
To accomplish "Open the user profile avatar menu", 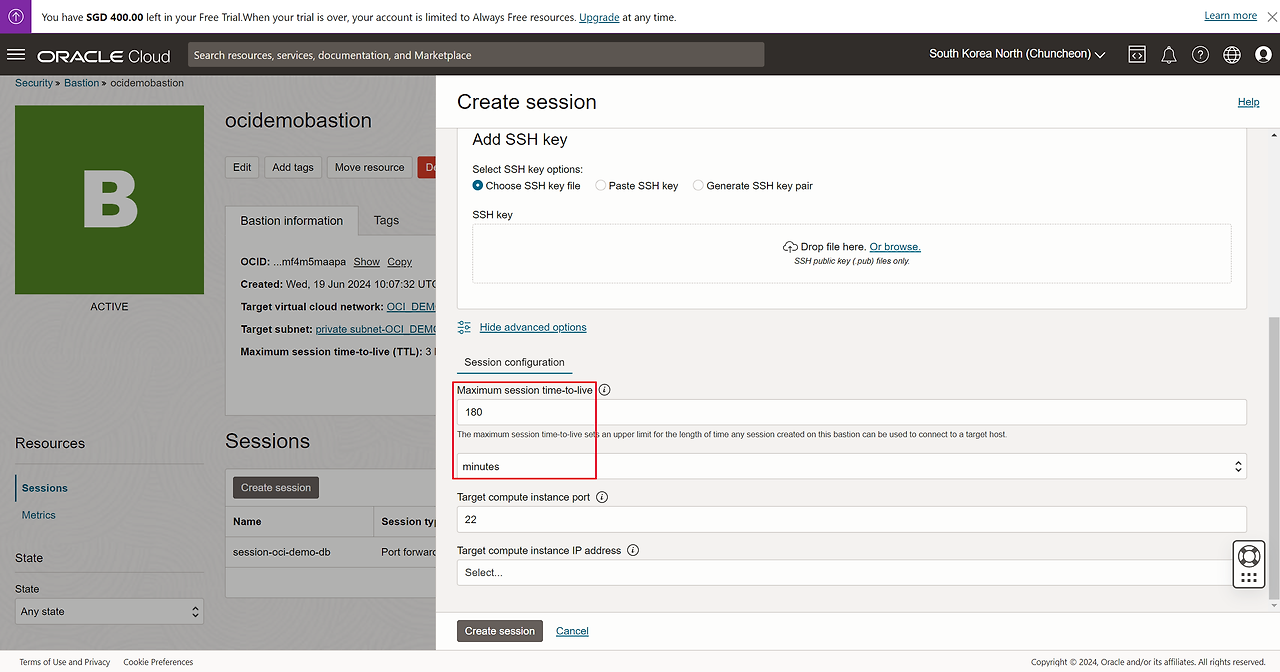I will [1263, 55].
